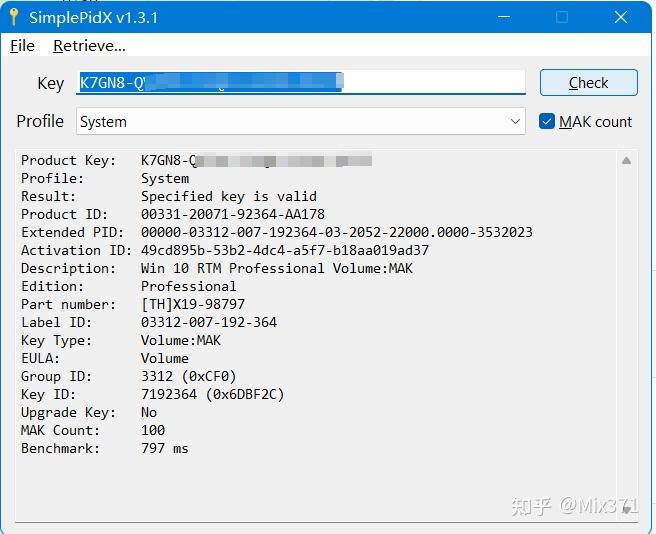656x534 pixels.
Task: Click the results pane scroll up arrow
Action: coord(626,161)
